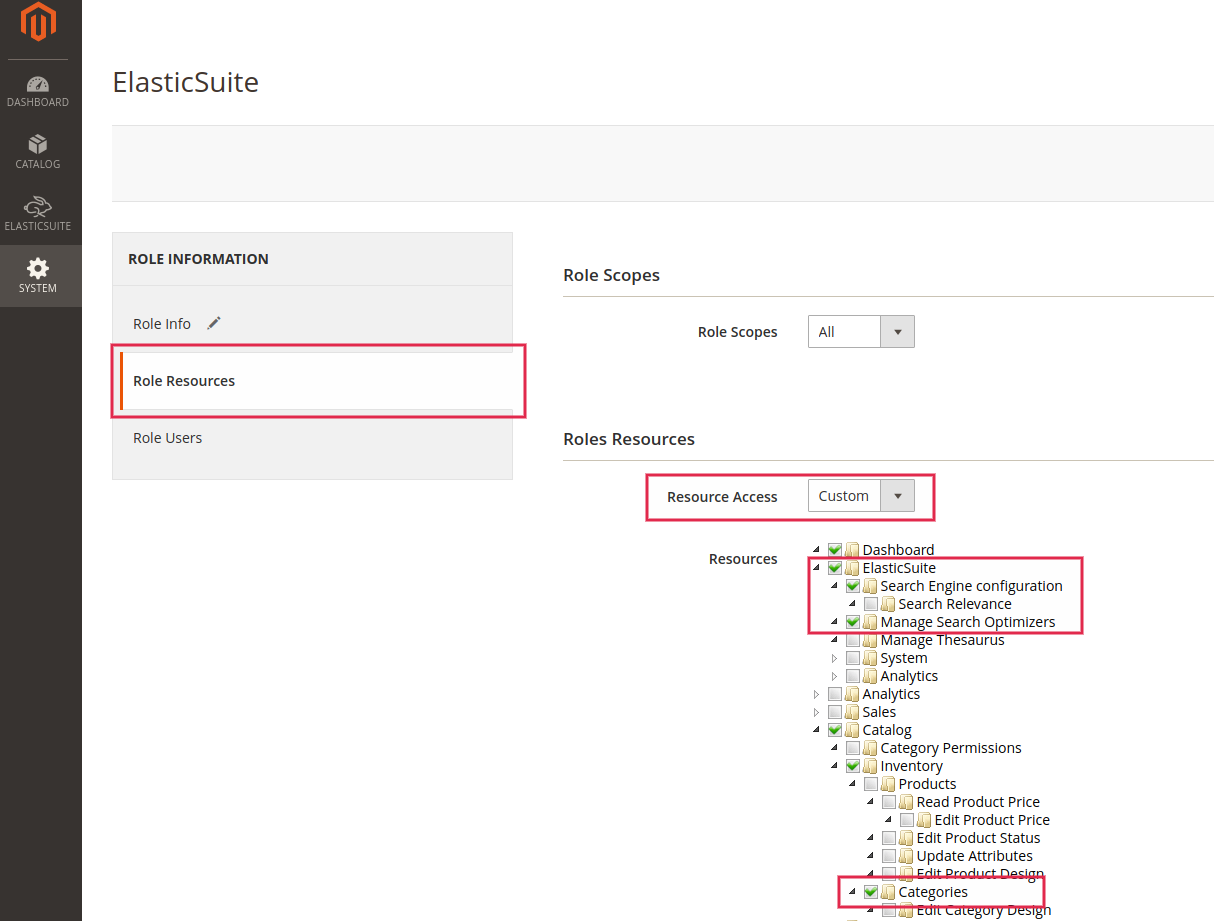This screenshot has height=921, width=1214.
Task: Click the folder icon beside Manage Search Optimizers
Action: tap(868, 621)
